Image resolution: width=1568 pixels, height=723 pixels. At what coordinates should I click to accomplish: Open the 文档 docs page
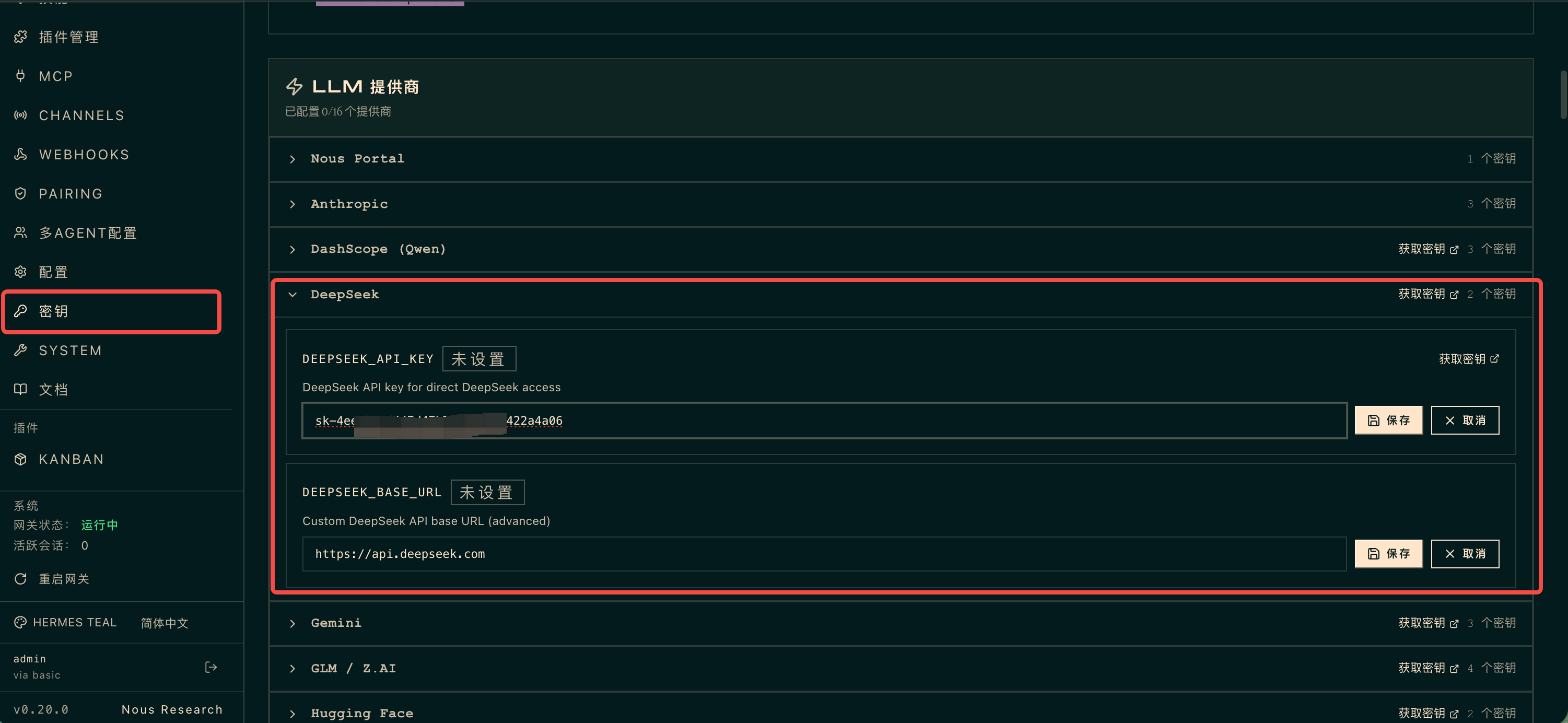pos(53,390)
